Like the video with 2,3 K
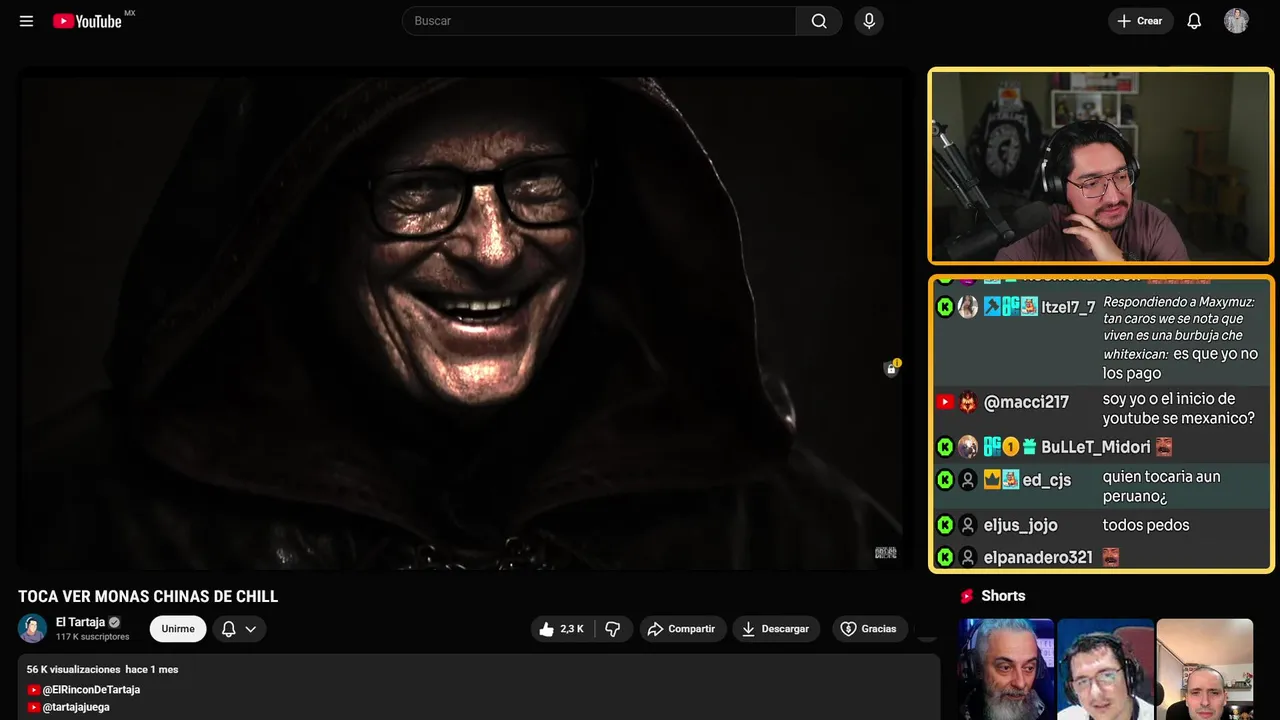The width and height of the screenshot is (1280, 720). pyautogui.click(x=561, y=629)
